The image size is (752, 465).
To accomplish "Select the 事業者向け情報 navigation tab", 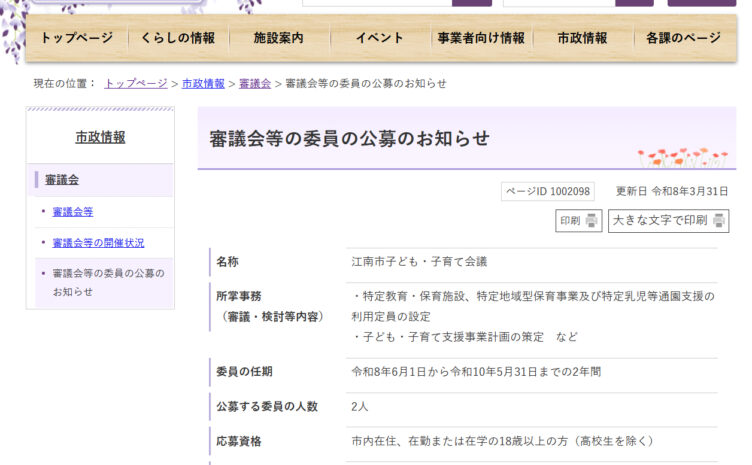I will pyautogui.click(x=480, y=38).
